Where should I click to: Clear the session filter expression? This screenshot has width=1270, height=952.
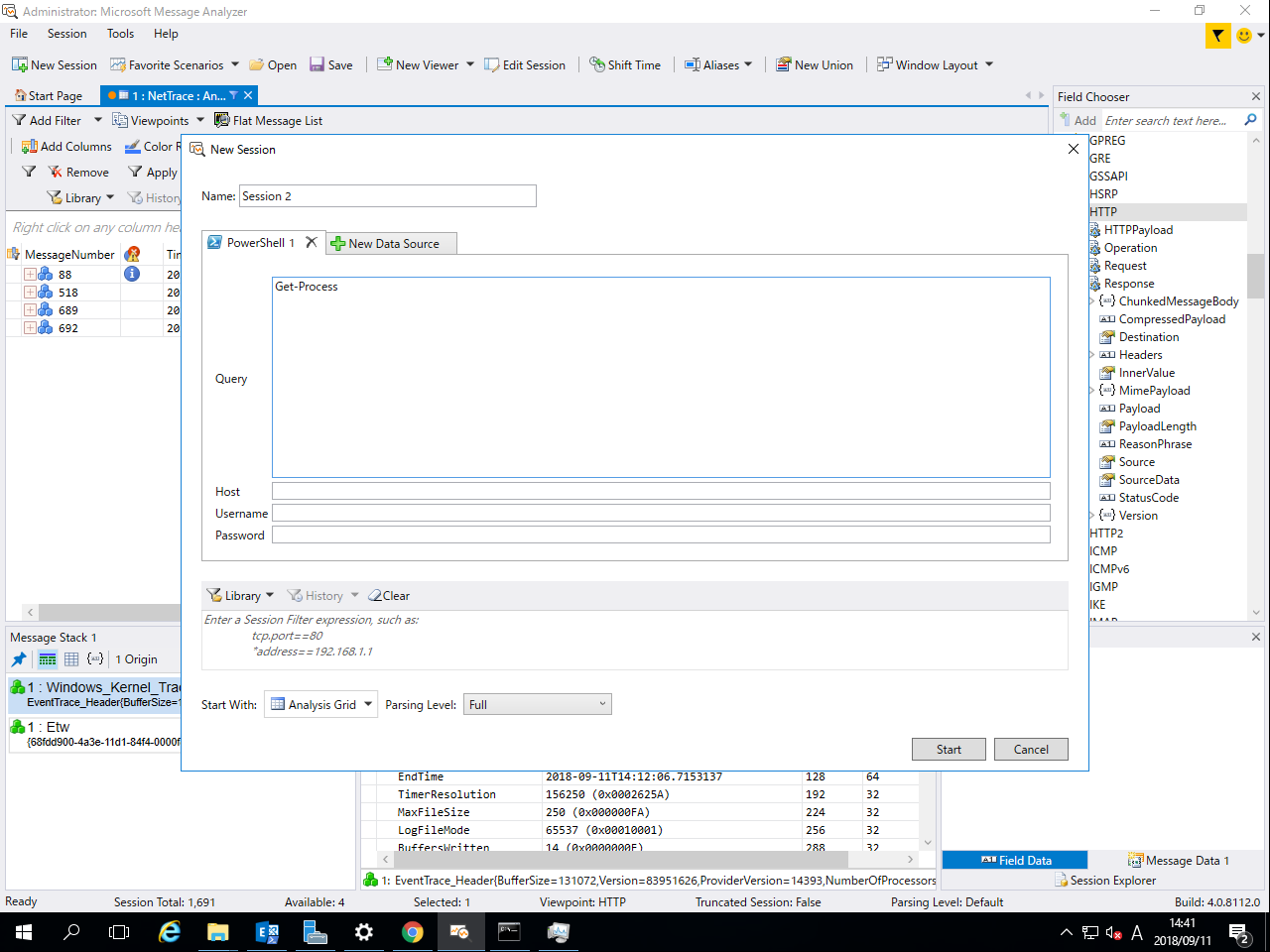click(388, 595)
